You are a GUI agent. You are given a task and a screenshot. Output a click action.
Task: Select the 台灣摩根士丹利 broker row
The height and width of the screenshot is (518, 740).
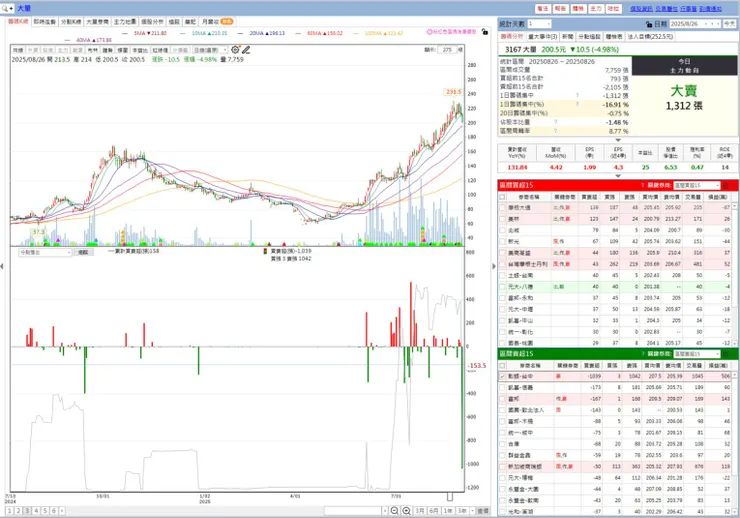615,264
